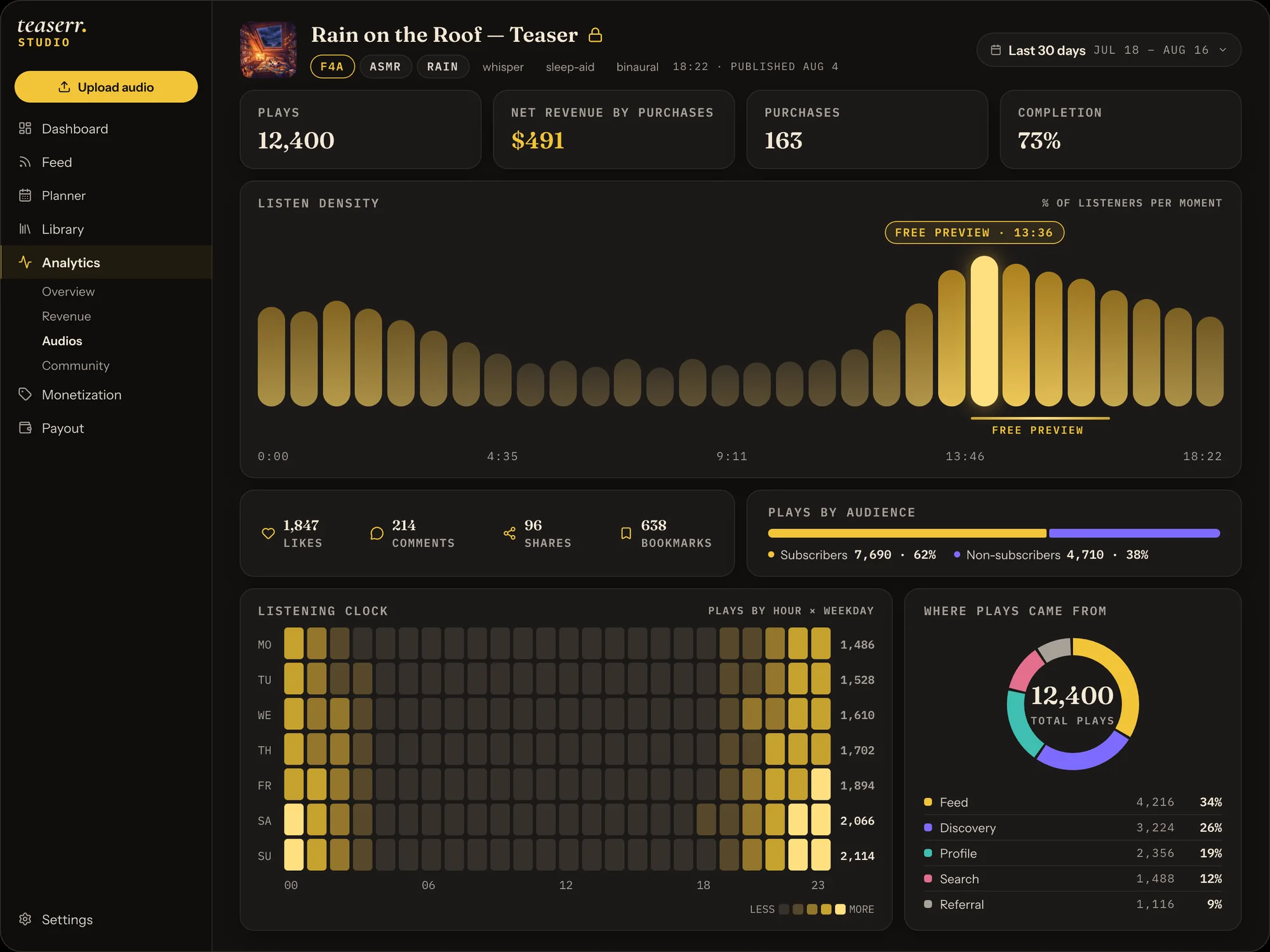Click the Planner calendar icon
The image size is (1270, 952).
[x=25, y=195]
